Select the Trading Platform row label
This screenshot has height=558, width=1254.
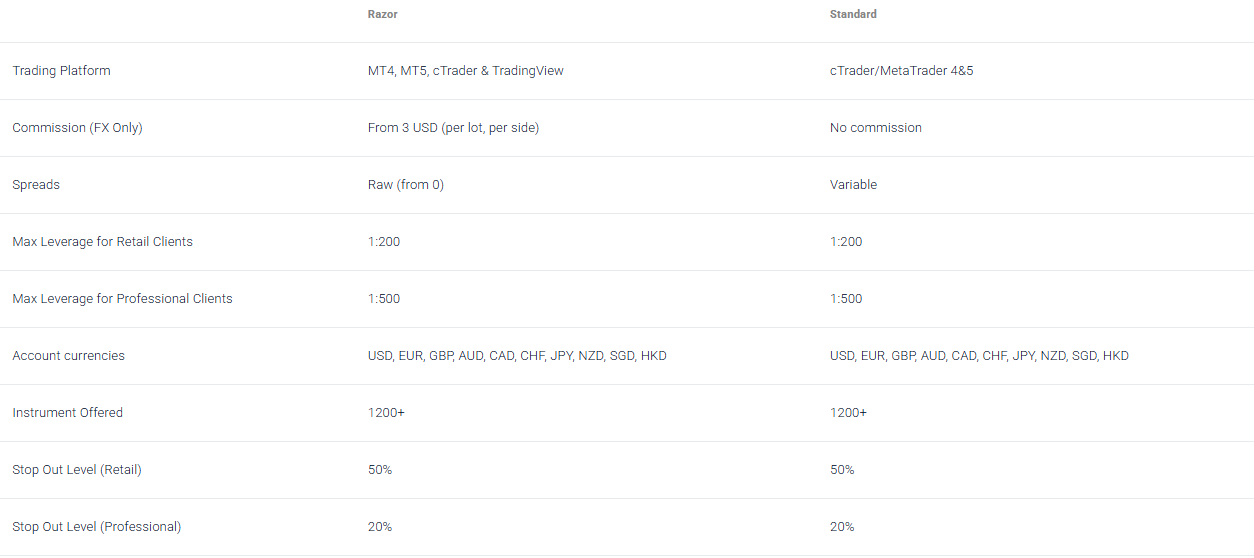[61, 71]
